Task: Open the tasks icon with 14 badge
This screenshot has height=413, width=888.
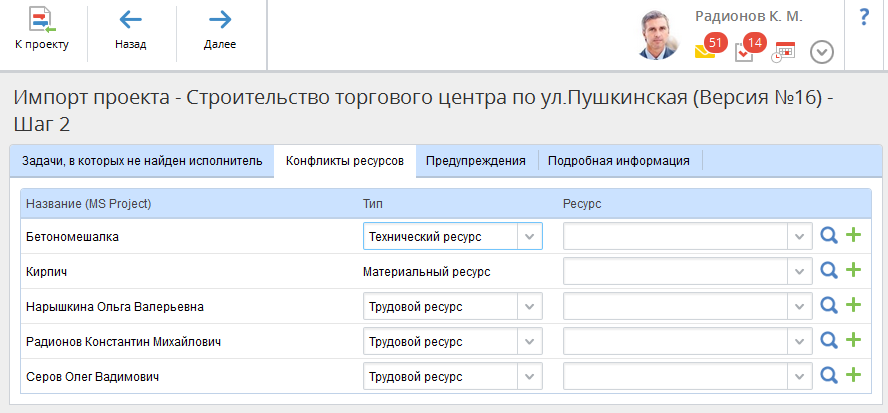Action: pyautogui.click(x=745, y=50)
